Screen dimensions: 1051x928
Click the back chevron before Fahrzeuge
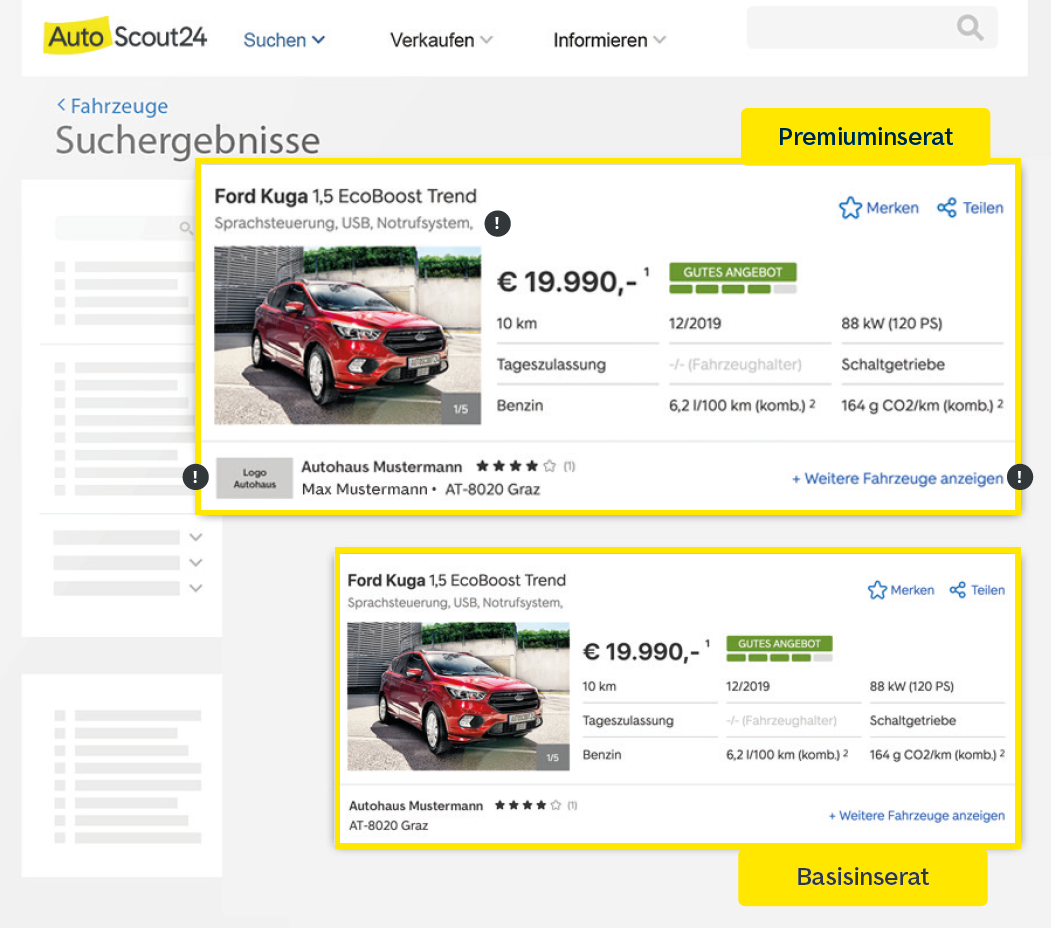click(61, 105)
